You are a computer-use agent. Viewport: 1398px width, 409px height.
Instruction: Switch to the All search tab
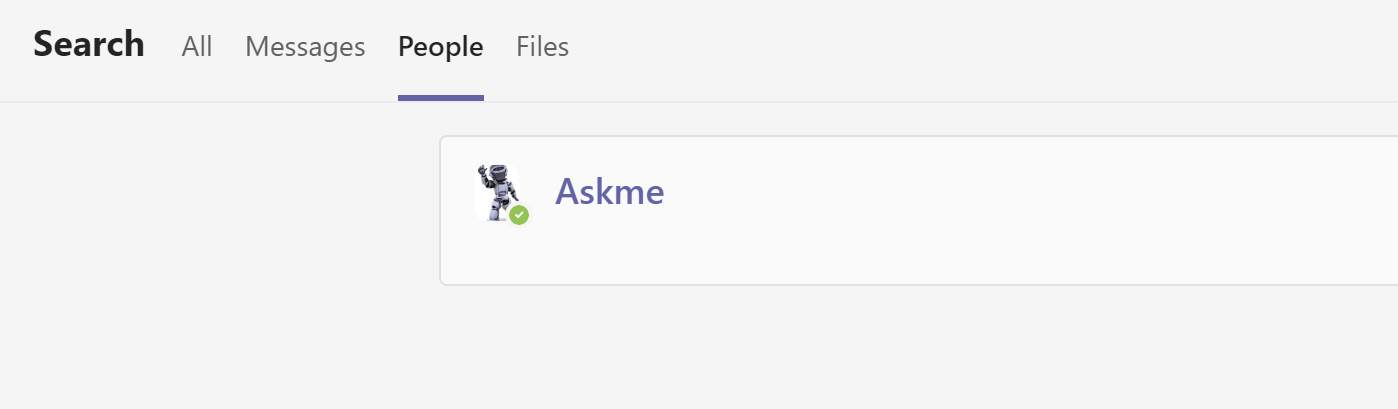pyautogui.click(x=197, y=46)
